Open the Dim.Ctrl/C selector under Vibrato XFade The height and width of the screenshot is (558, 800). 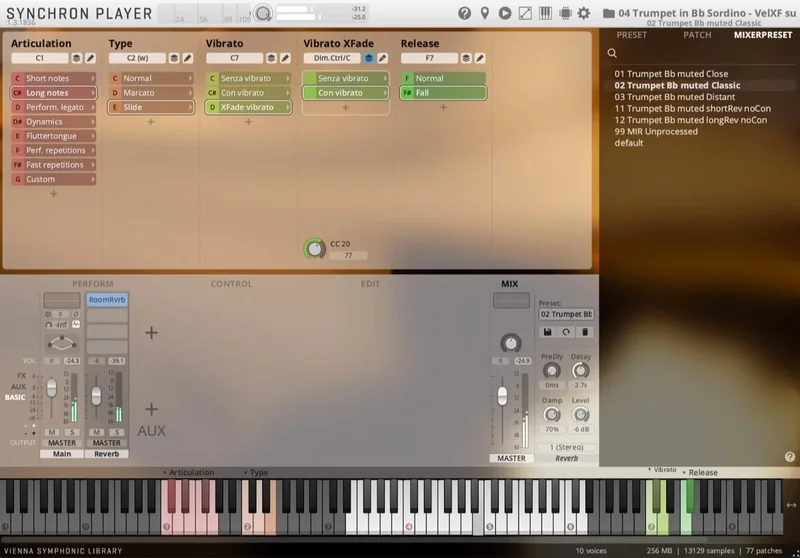tap(332, 58)
